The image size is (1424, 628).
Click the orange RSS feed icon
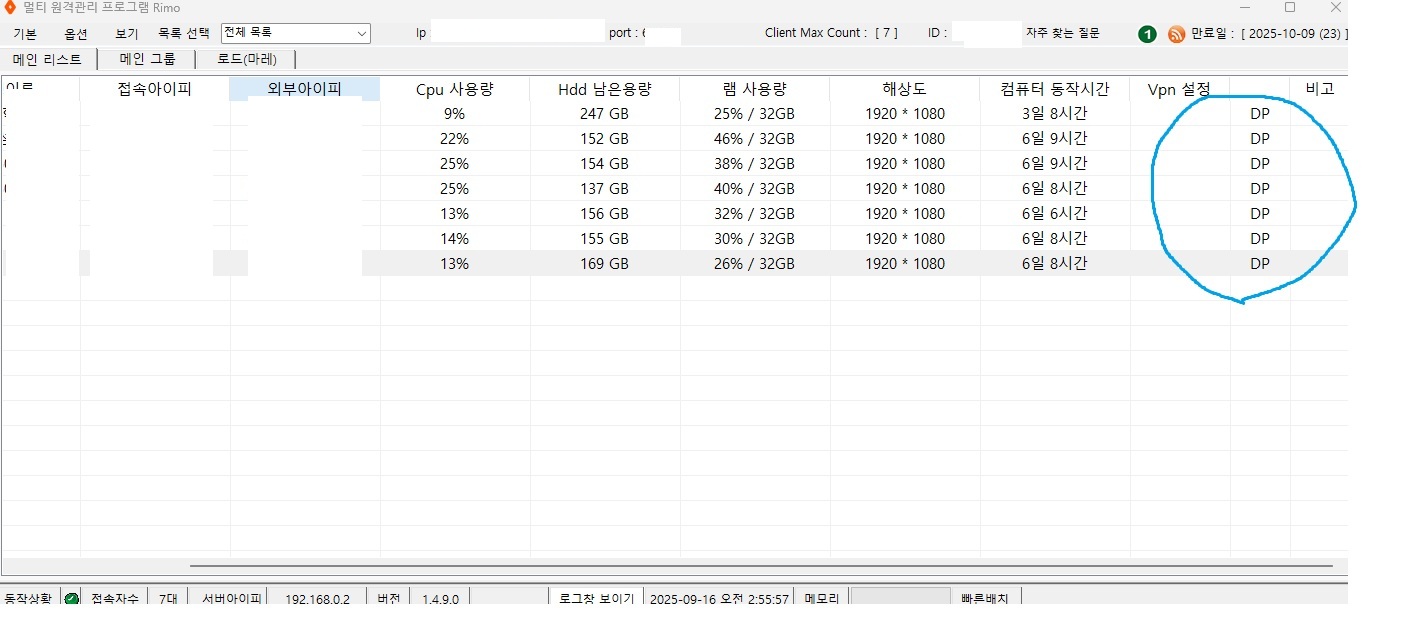(x=1176, y=34)
